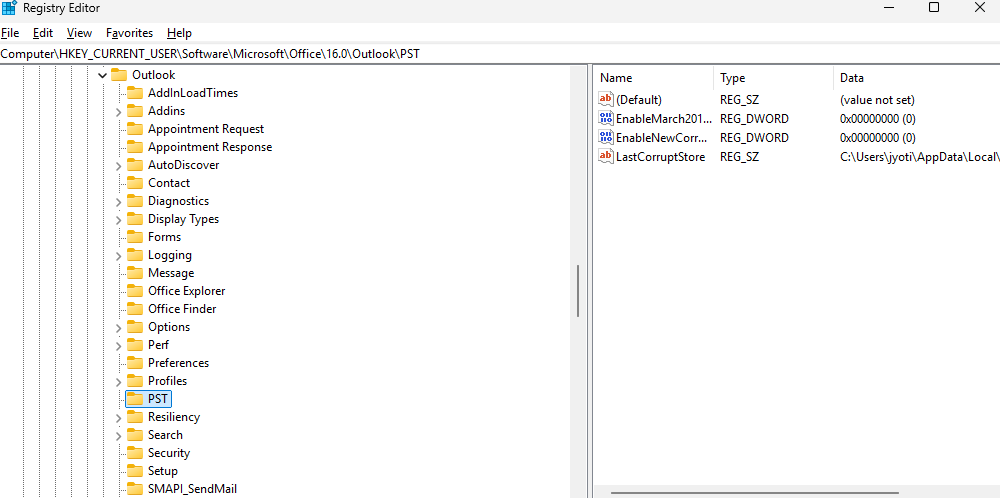Click the Contact folder icon
This screenshot has height=498, width=1000.
tap(135, 183)
